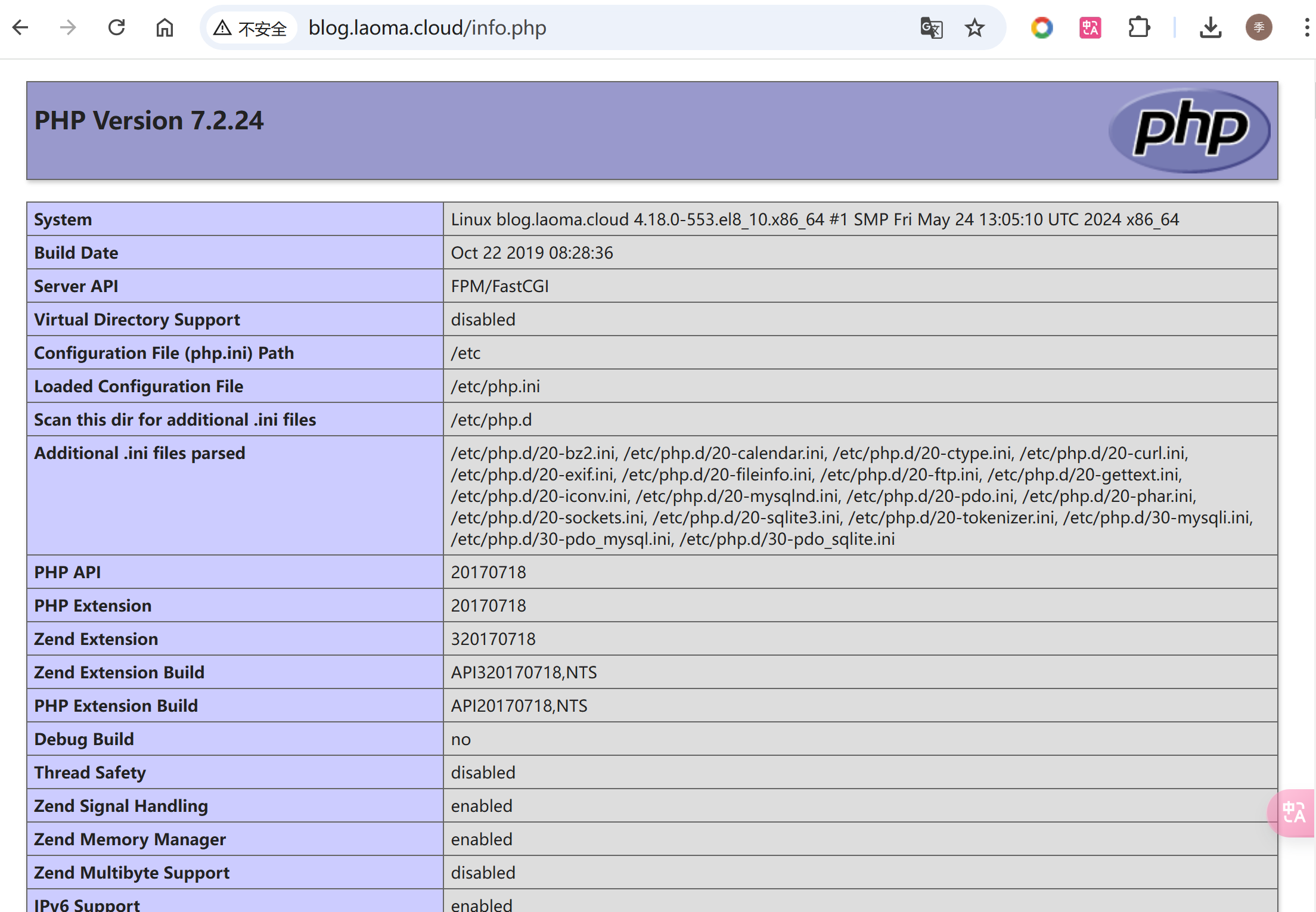Open the downloads tray
This screenshot has width=1316, height=912.
[1211, 27]
